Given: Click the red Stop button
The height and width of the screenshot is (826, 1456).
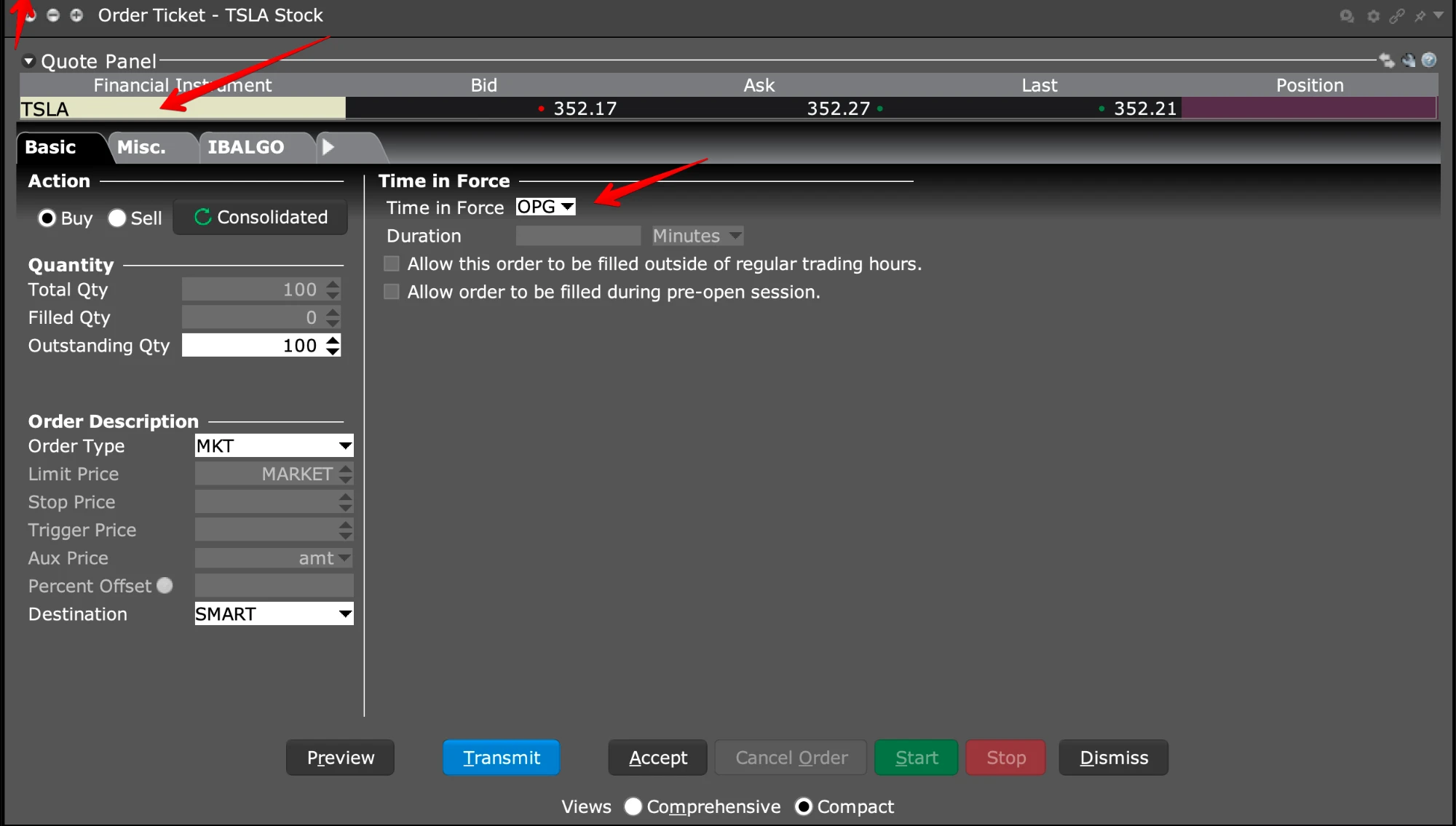Looking at the screenshot, I should tap(1006, 758).
